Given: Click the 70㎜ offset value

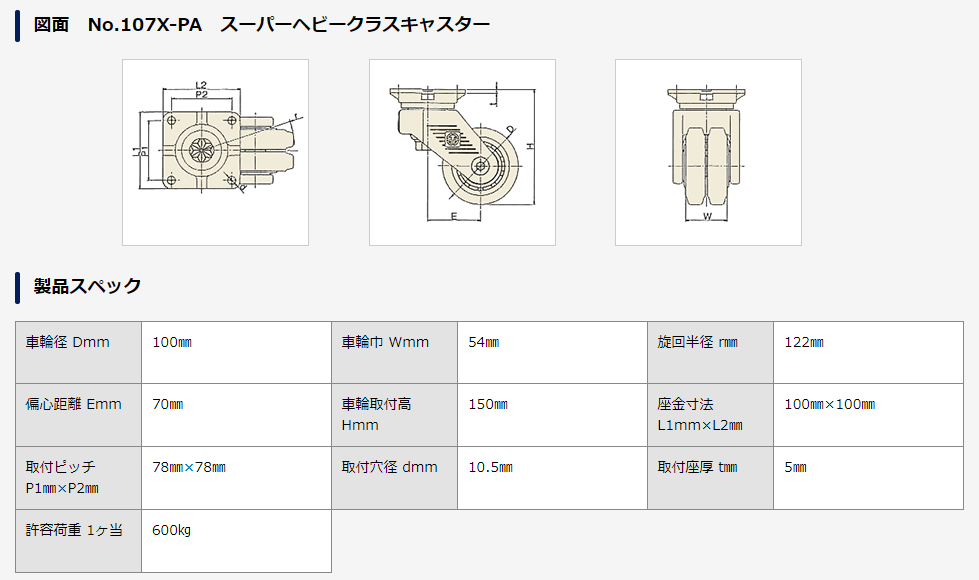Looking at the screenshot, I should tap(168, 404).
